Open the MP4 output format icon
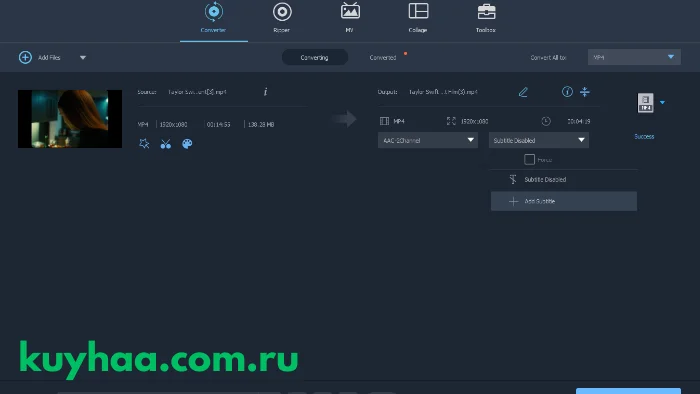 [645, 103]
